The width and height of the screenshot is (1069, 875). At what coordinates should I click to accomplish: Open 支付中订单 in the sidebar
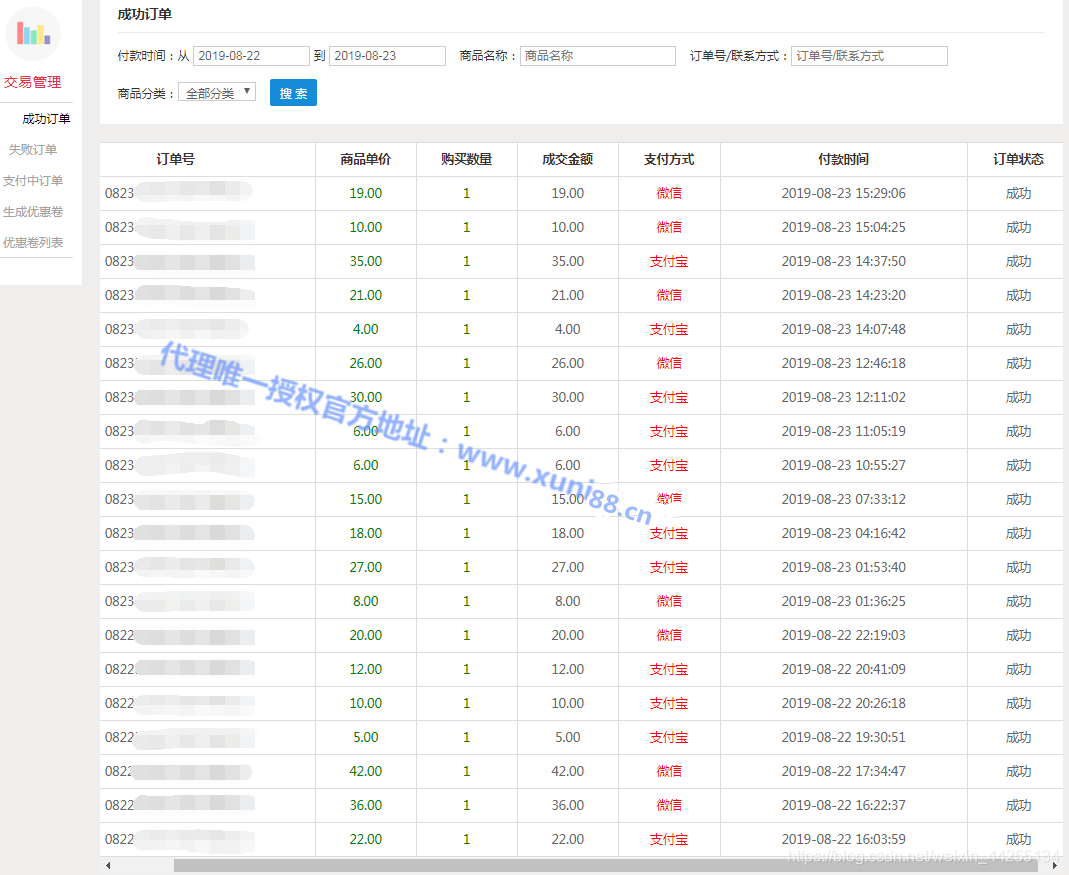point(33,181)
